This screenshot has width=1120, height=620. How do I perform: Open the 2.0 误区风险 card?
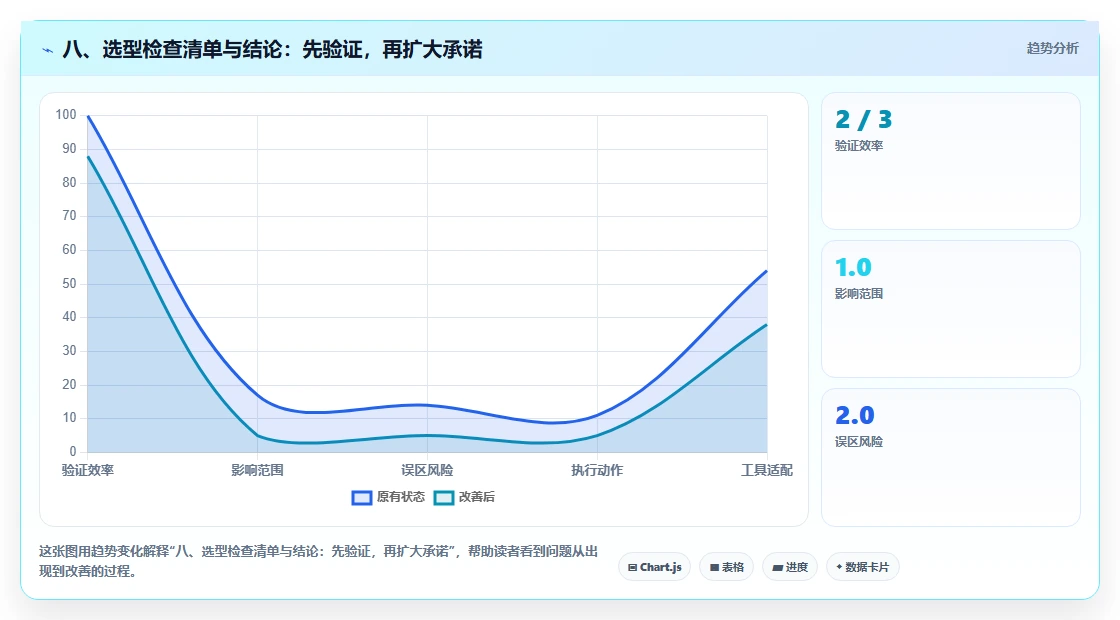(x=950, y=457)
